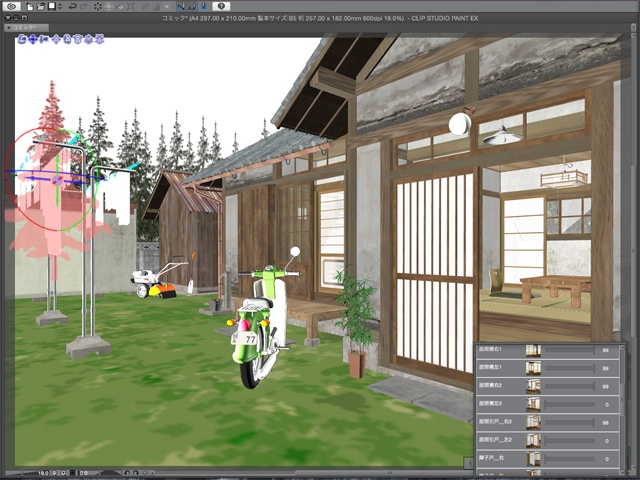Undo the last action
Image resolution: width=640 pixels, height=480 pixels.
pos(73,7)
